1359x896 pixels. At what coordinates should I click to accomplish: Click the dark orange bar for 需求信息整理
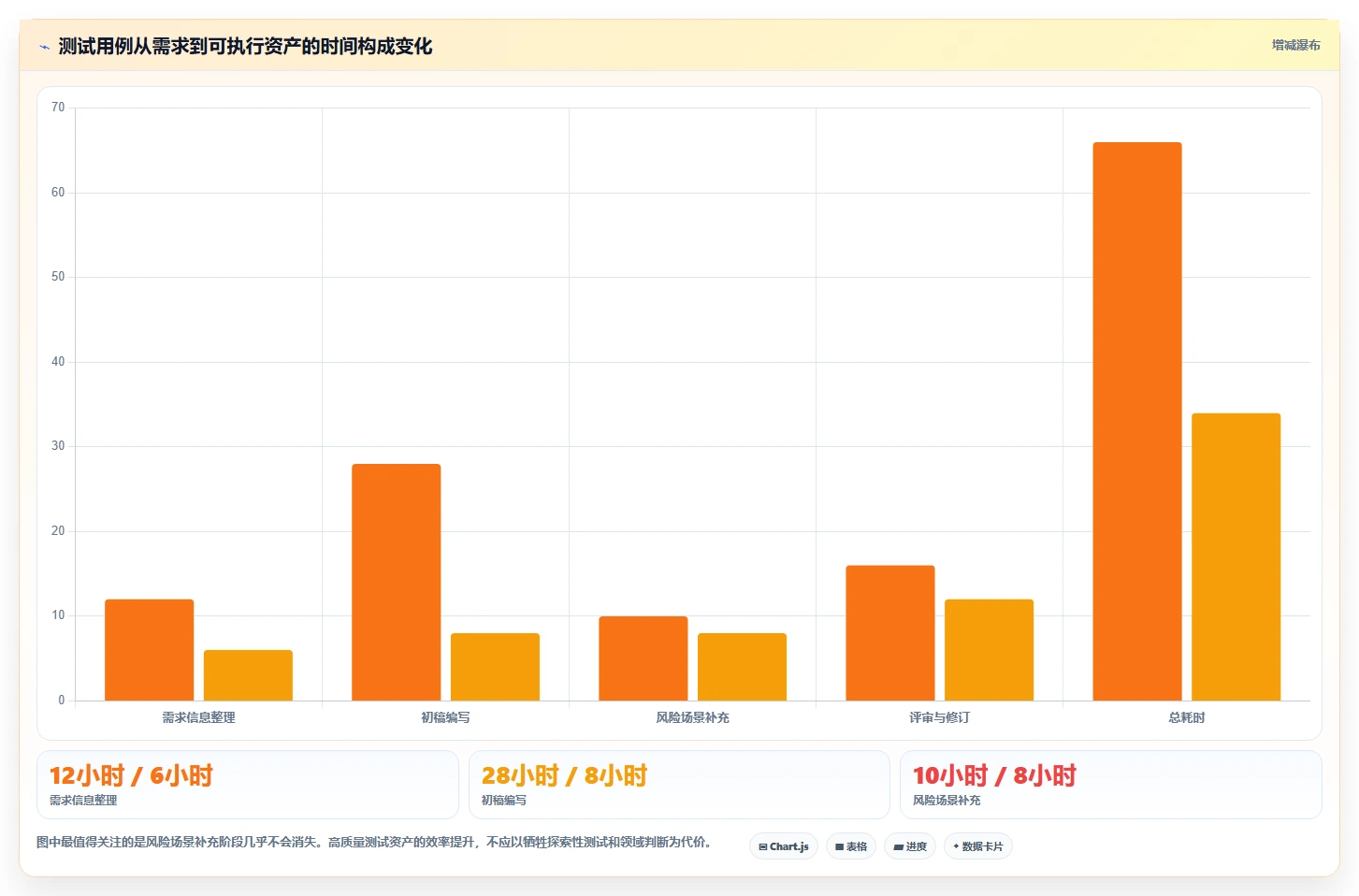(149, 650)
